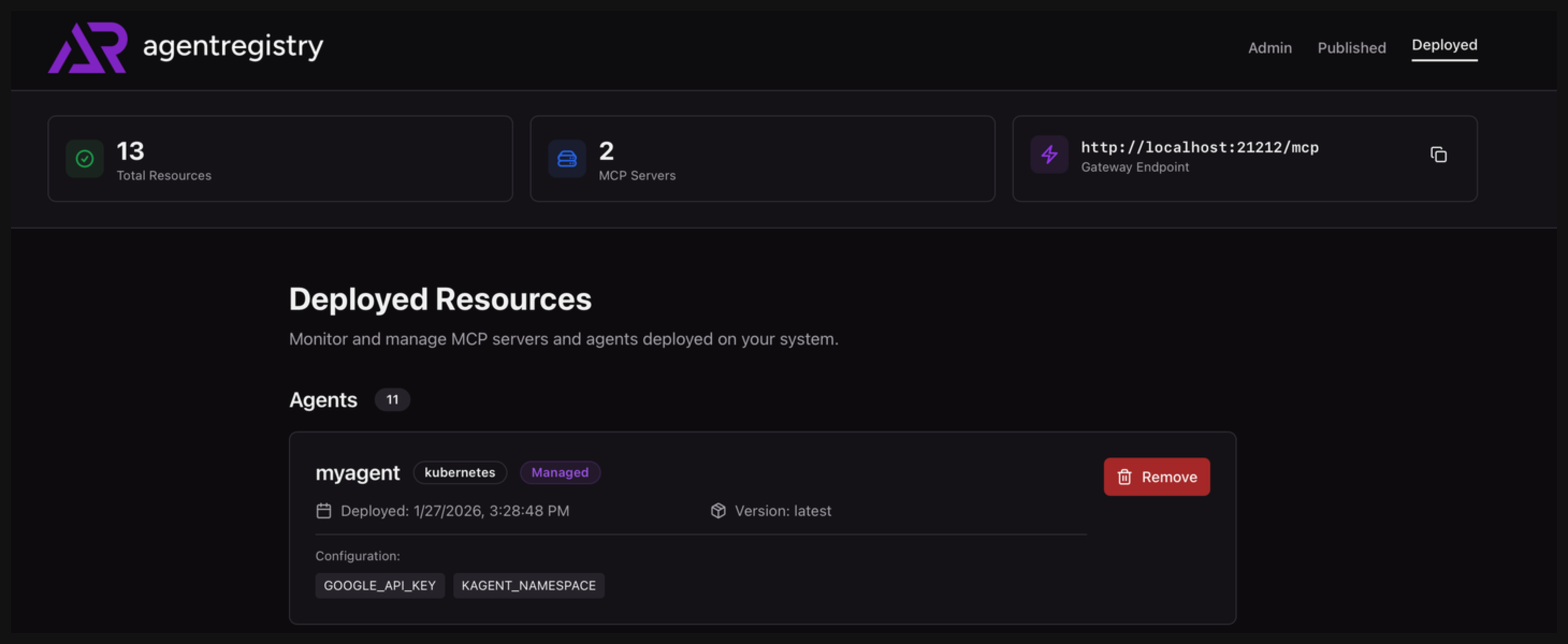Remove the myagent deployment
The width and height of the screenshot is (1568, 644).
pyautogui.click(x=1157, y=478)
